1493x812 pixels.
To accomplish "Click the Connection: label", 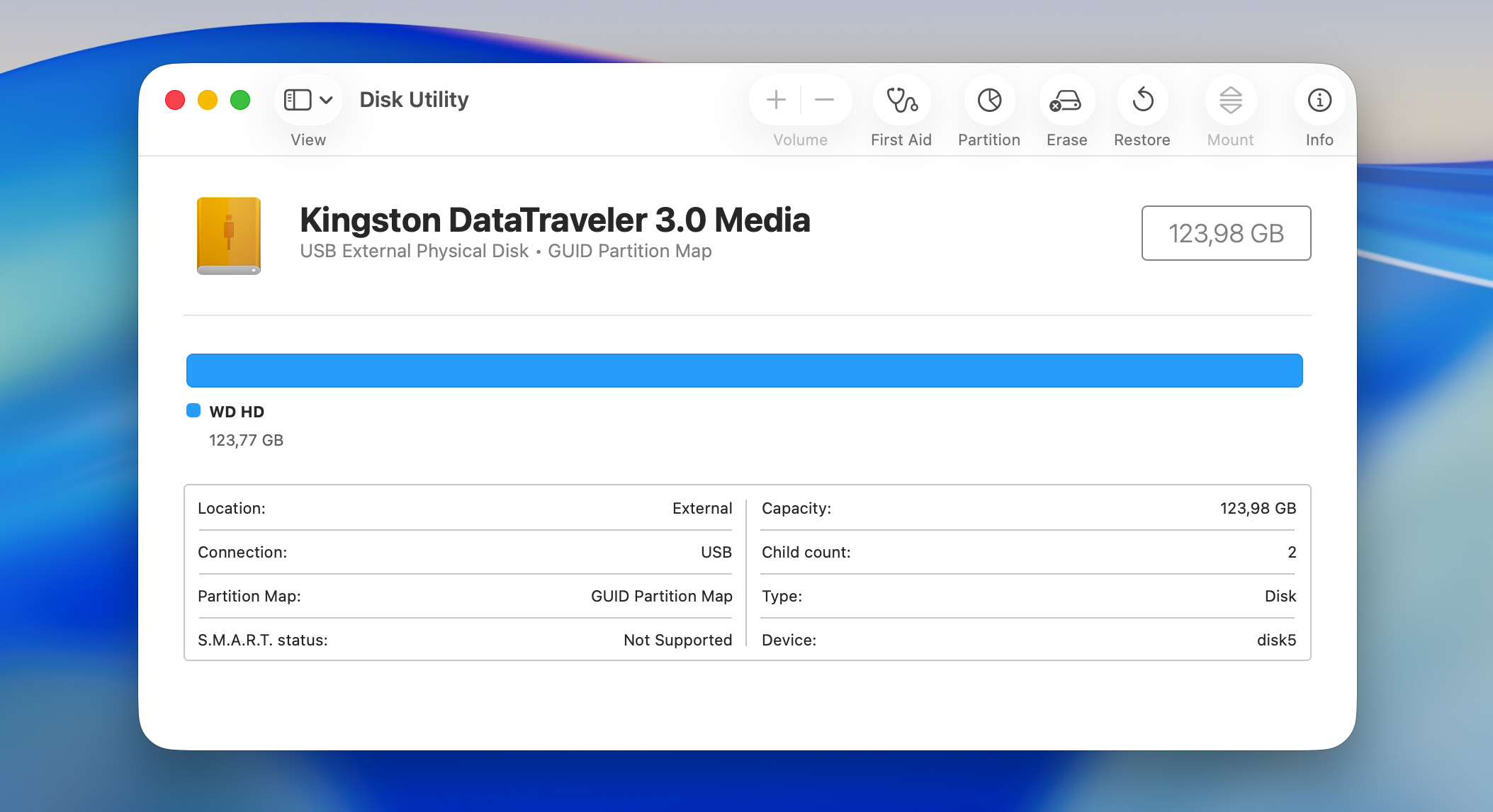I will [242, 552].
